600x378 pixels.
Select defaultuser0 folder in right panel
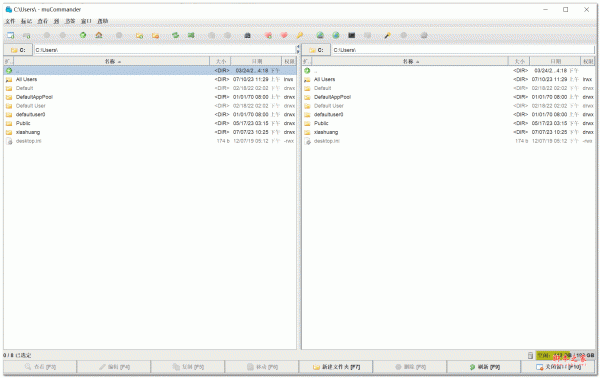click(448, 114)
